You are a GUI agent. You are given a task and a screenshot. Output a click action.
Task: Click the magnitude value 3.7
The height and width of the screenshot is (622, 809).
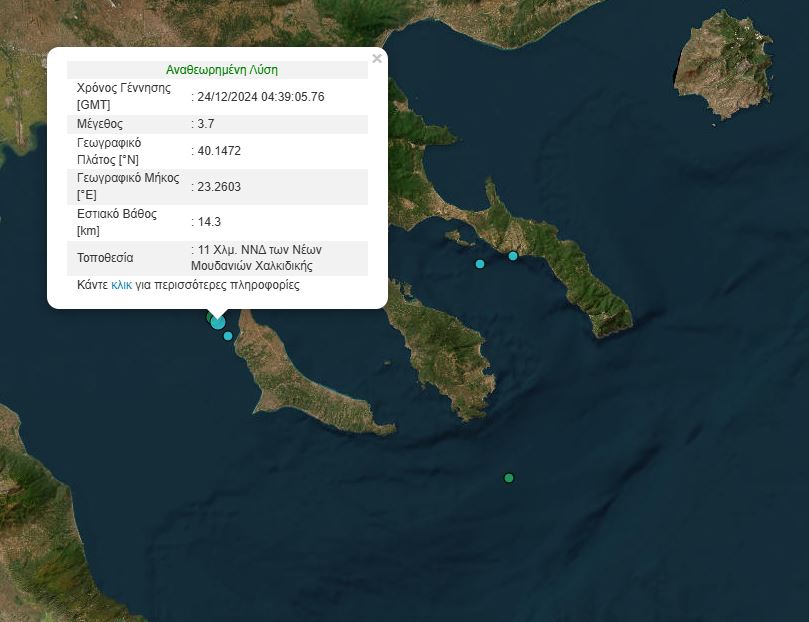pos(206,124)
